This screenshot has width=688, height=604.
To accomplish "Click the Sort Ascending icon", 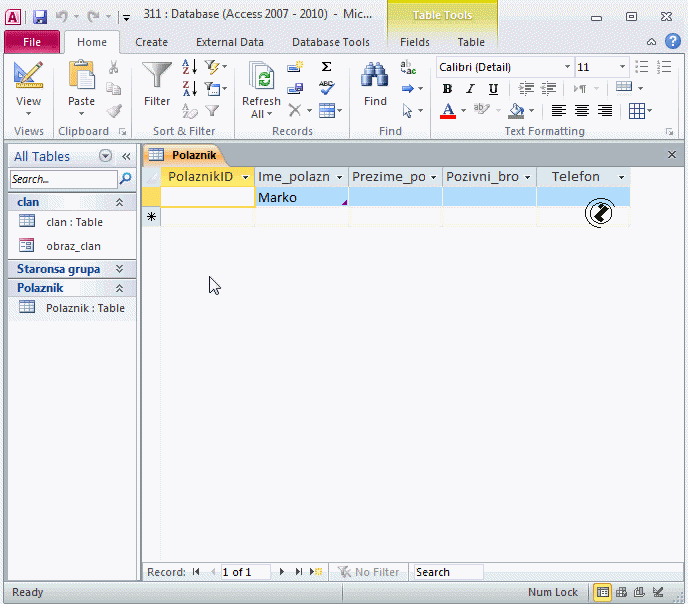I will coord(189,67).
